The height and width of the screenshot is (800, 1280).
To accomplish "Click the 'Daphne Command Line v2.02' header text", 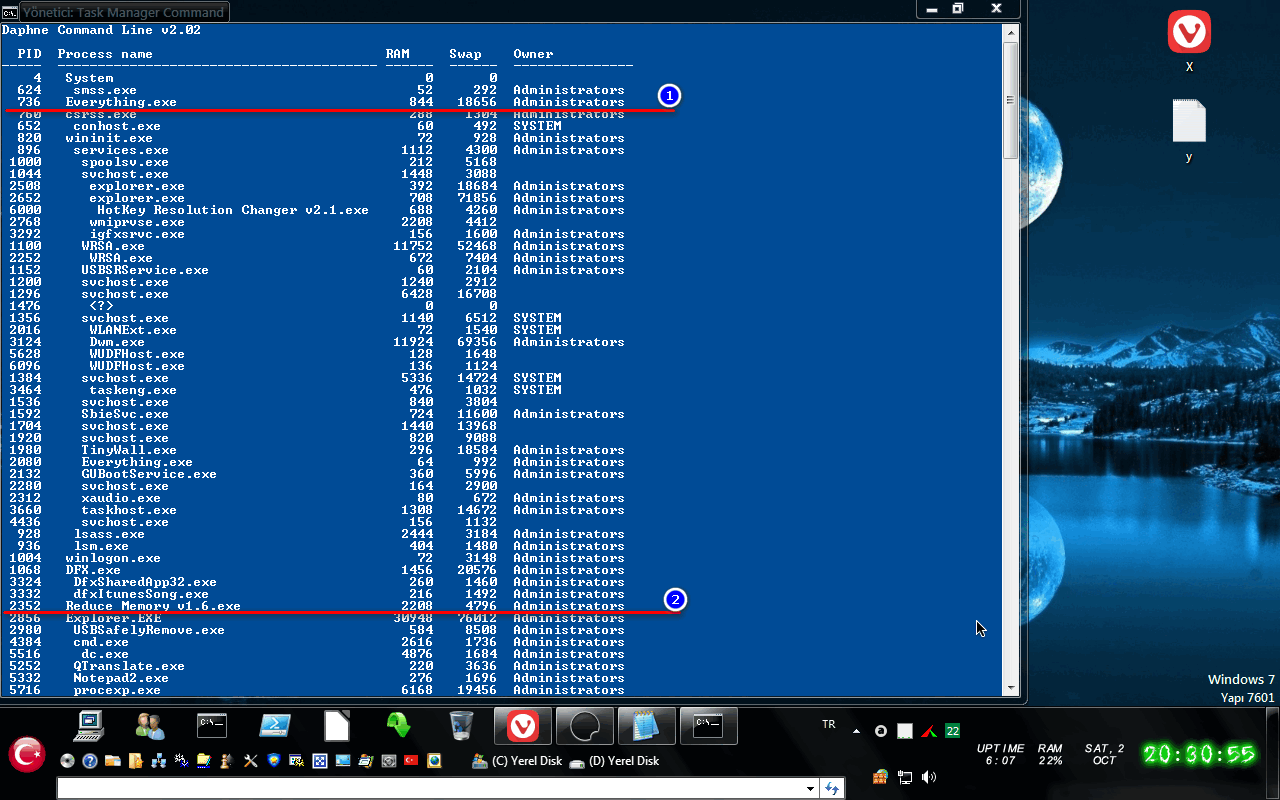I will click(101, 30).
